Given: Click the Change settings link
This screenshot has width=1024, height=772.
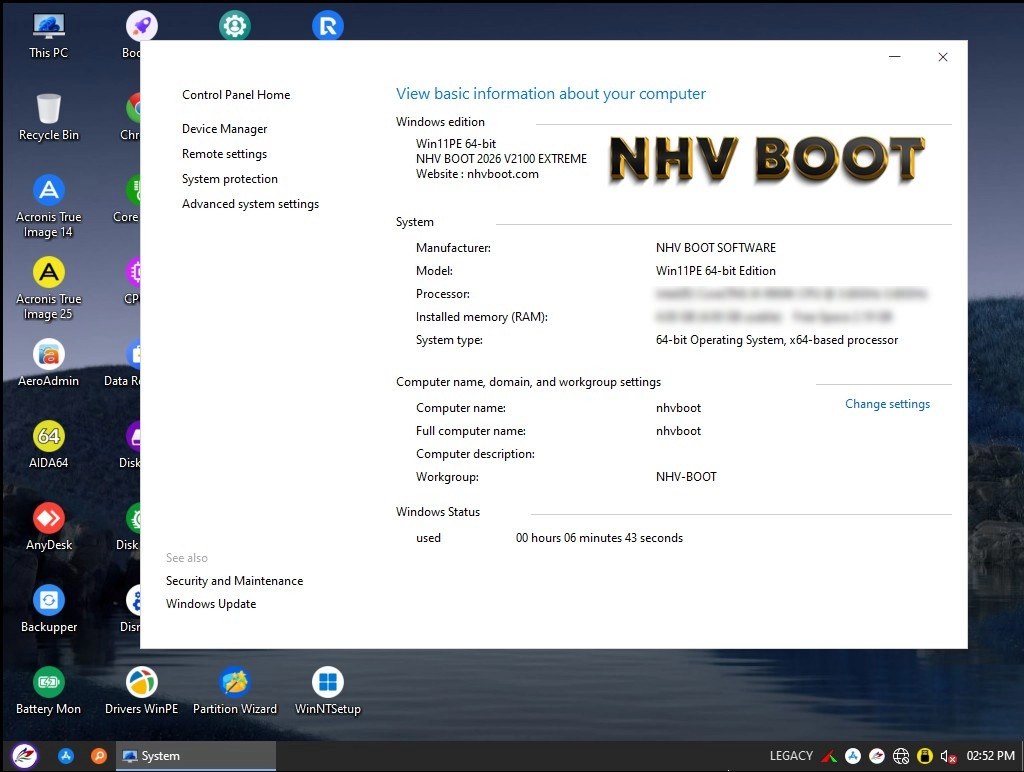Looking at the screenshot, I should click(x=887, y=404).
